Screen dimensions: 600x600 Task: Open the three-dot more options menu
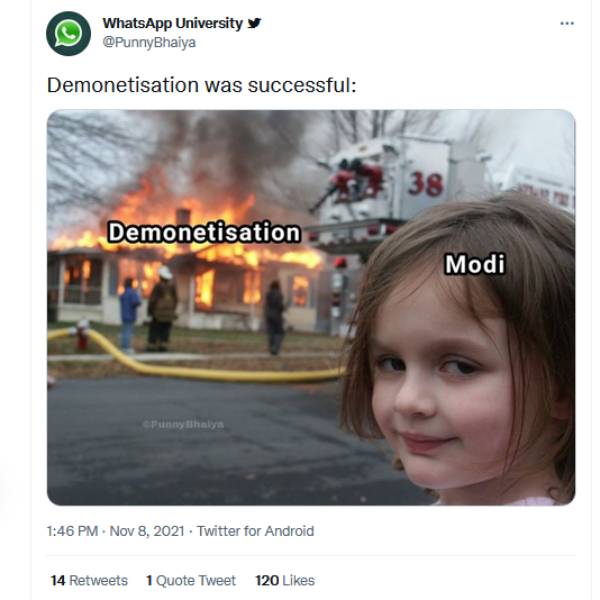click(x=567, y=23)
